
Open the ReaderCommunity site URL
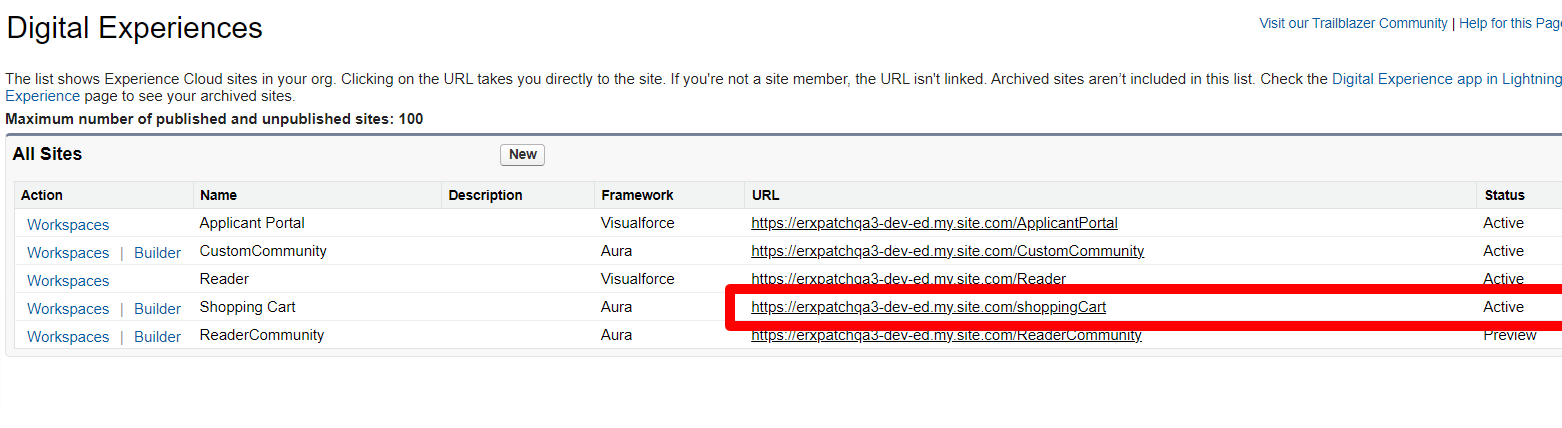tap(946, 336)
